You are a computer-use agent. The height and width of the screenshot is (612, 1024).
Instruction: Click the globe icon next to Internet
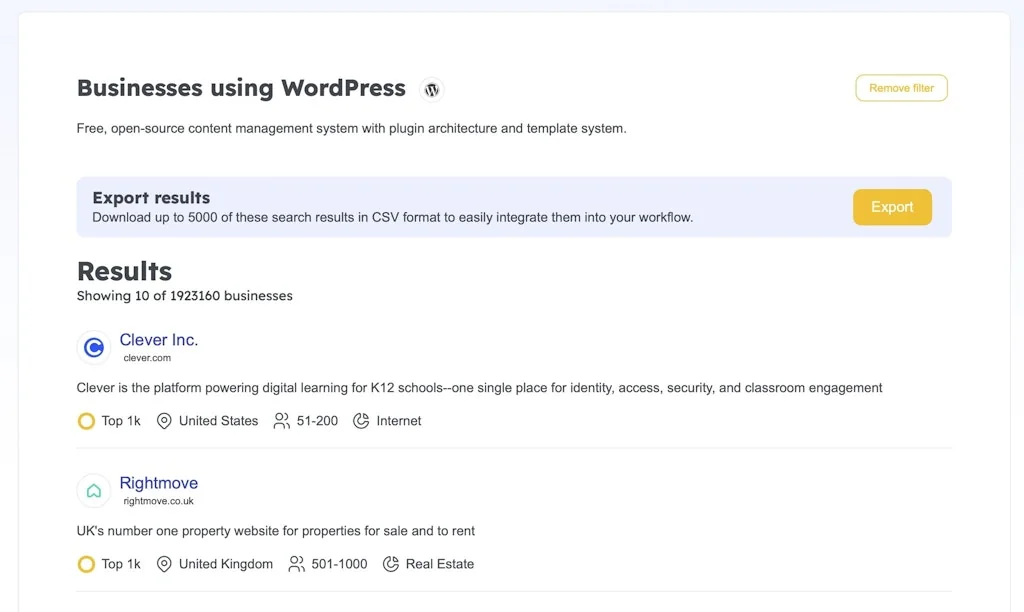[x=361, y=421]
